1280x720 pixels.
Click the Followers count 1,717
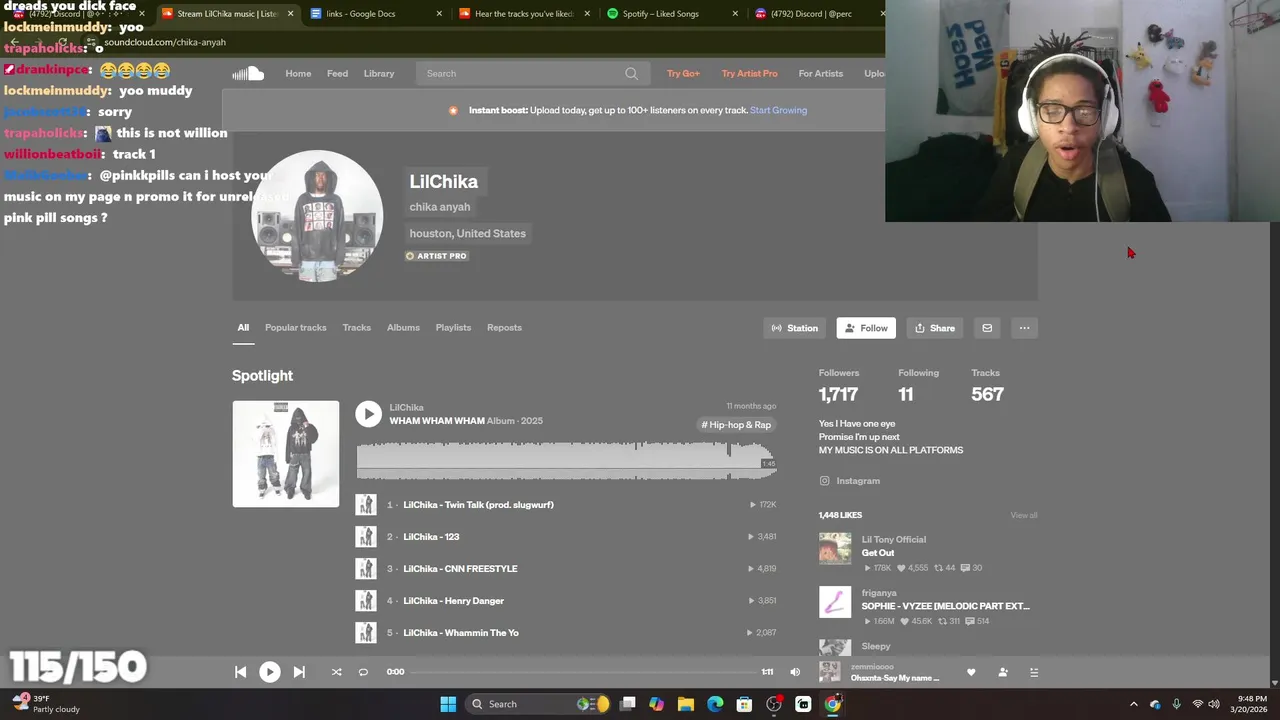coord(838,394)
